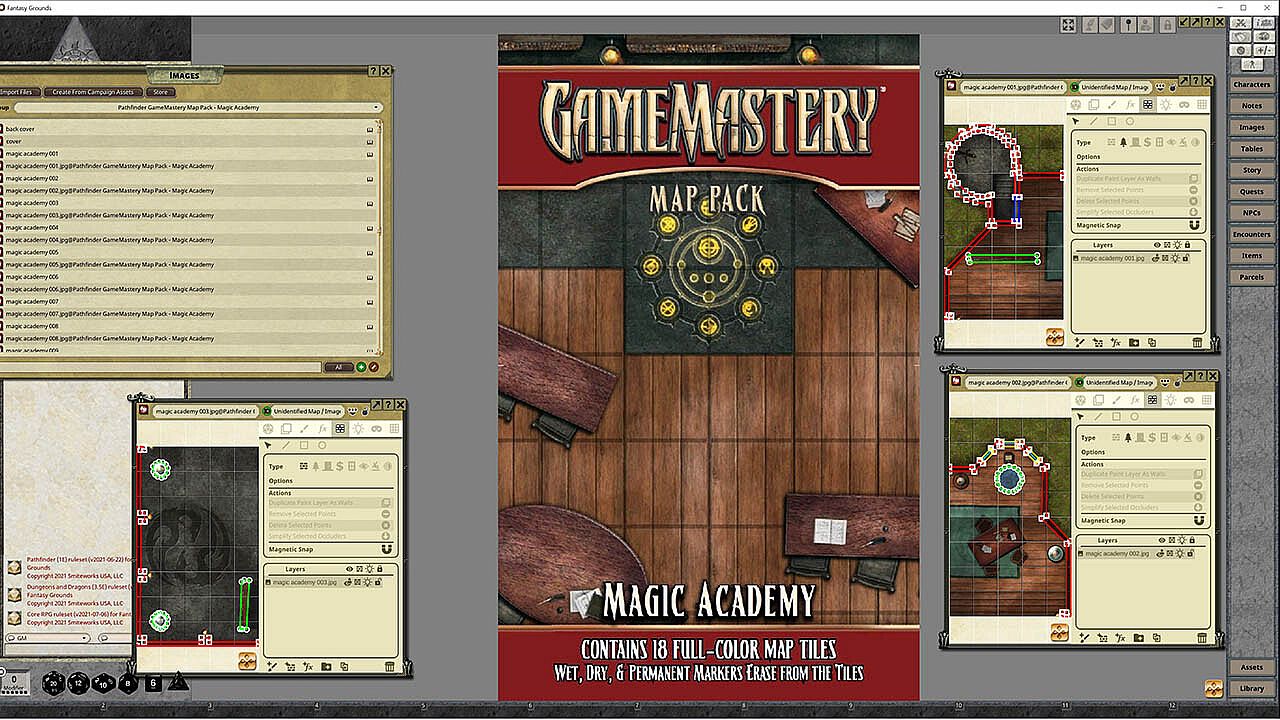Open magic academy 004 image entry
The height and width of the screenshot is (720, 1280).
coord(33,228)
